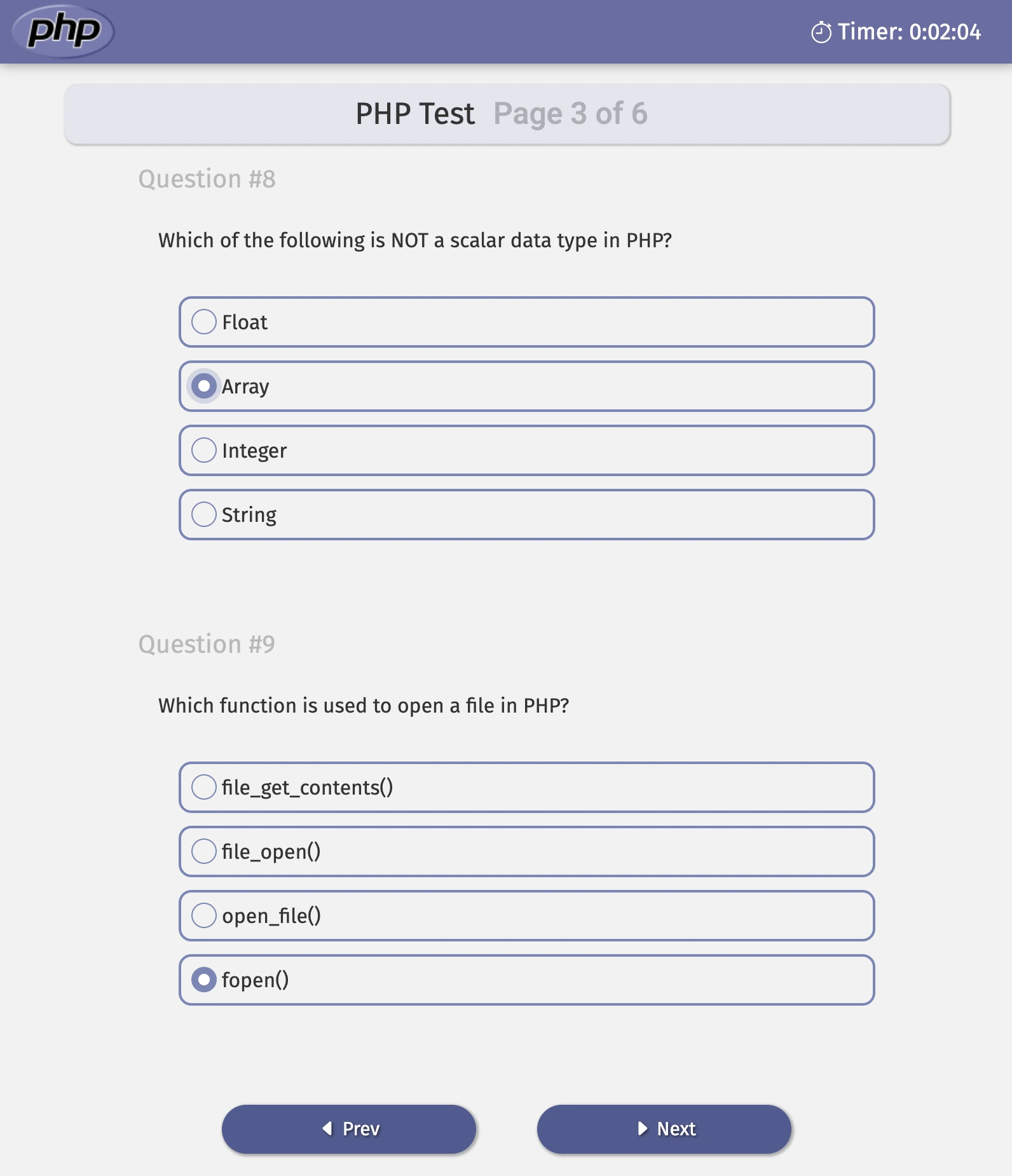Screen dimensions: 1012x1176
Task: Choose the file_open() radio option
Action: point(204,851)
